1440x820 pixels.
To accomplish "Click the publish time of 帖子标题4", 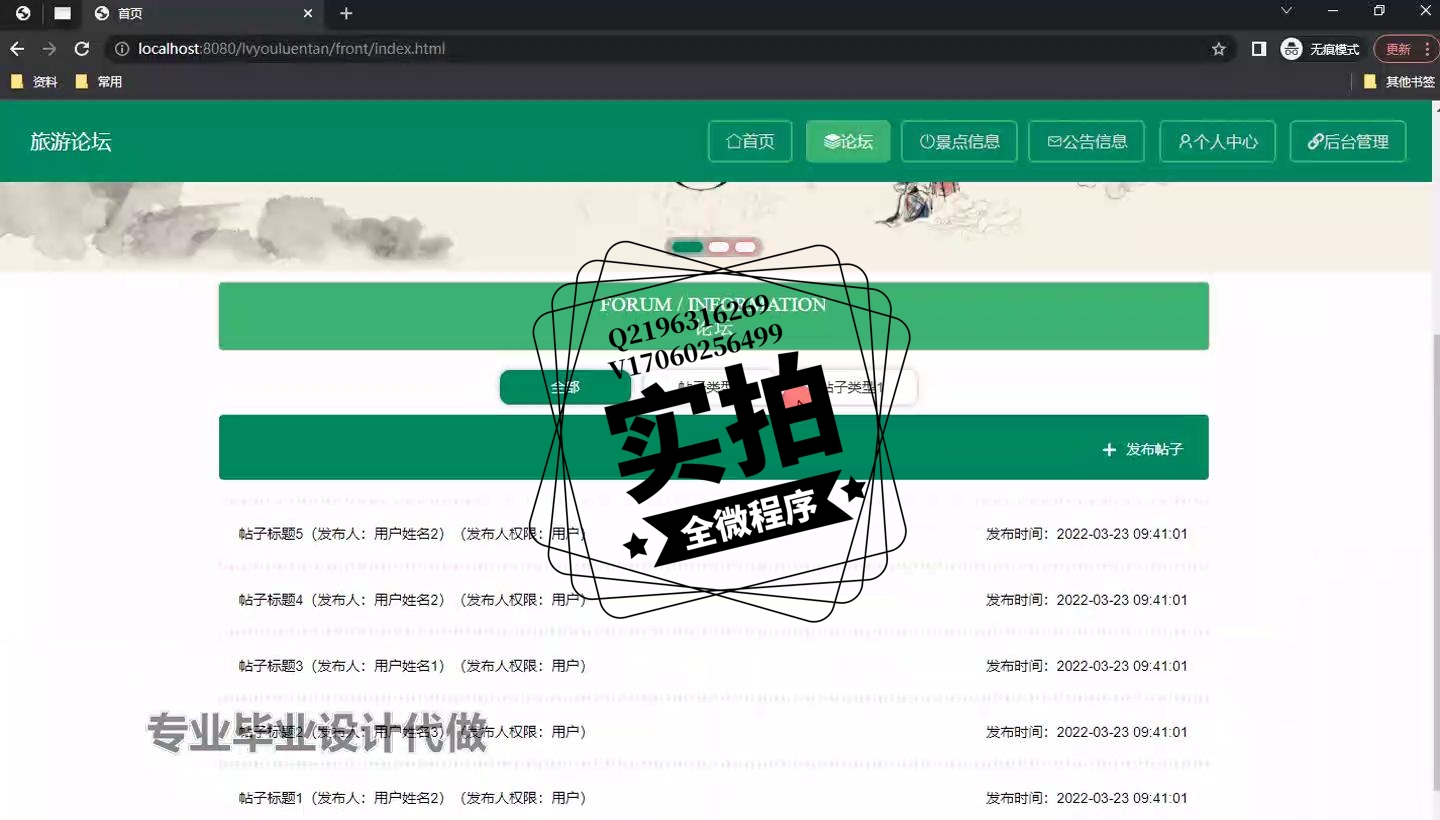I will pyautogui.click(x=1087, y=600).
